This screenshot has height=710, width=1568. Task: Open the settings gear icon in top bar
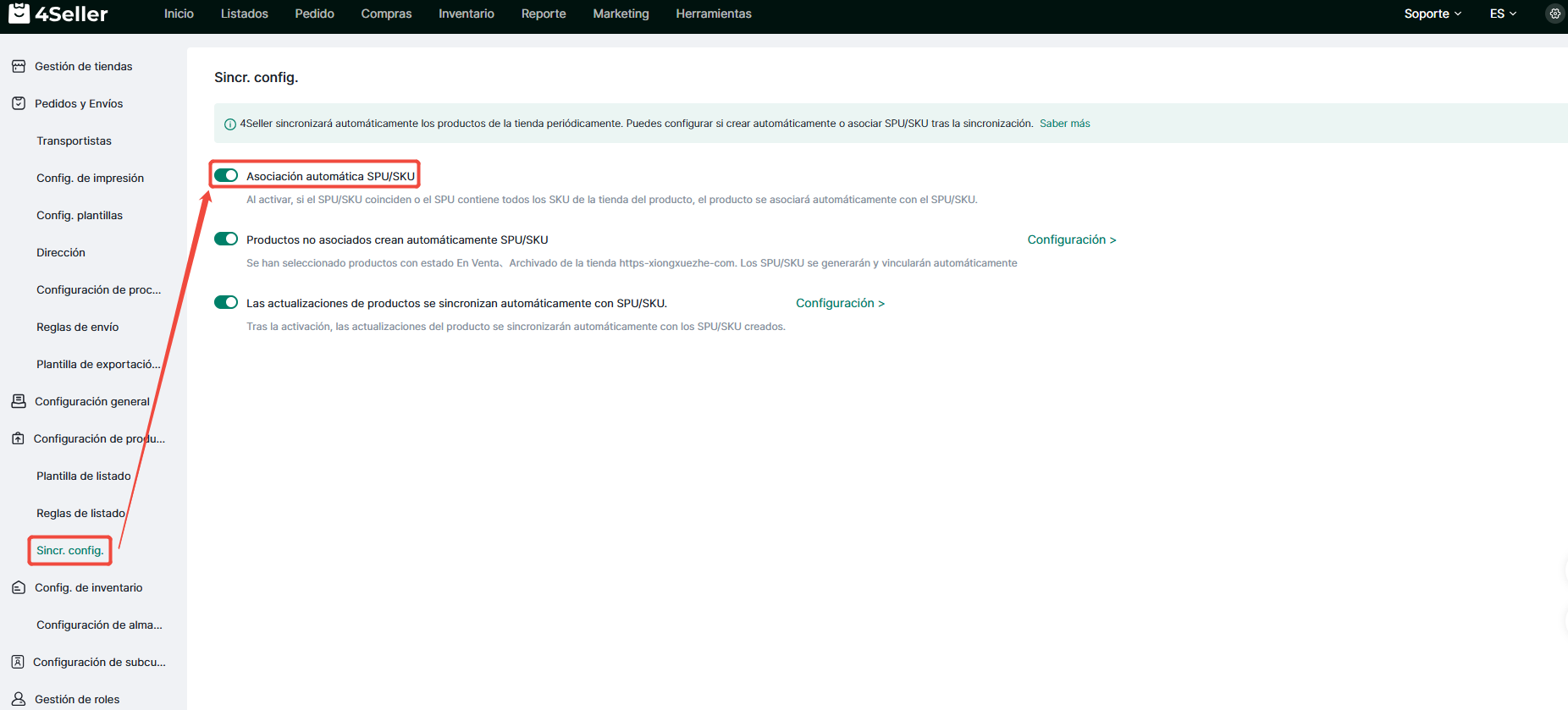click(x=1554, y=14)
